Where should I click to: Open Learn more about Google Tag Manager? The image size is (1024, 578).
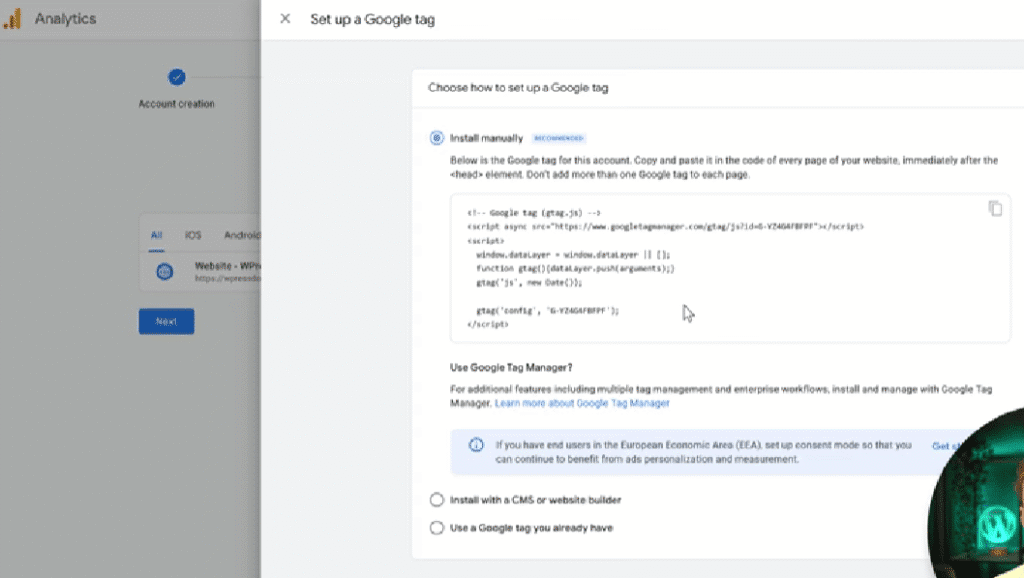click(x=581, y=403)
